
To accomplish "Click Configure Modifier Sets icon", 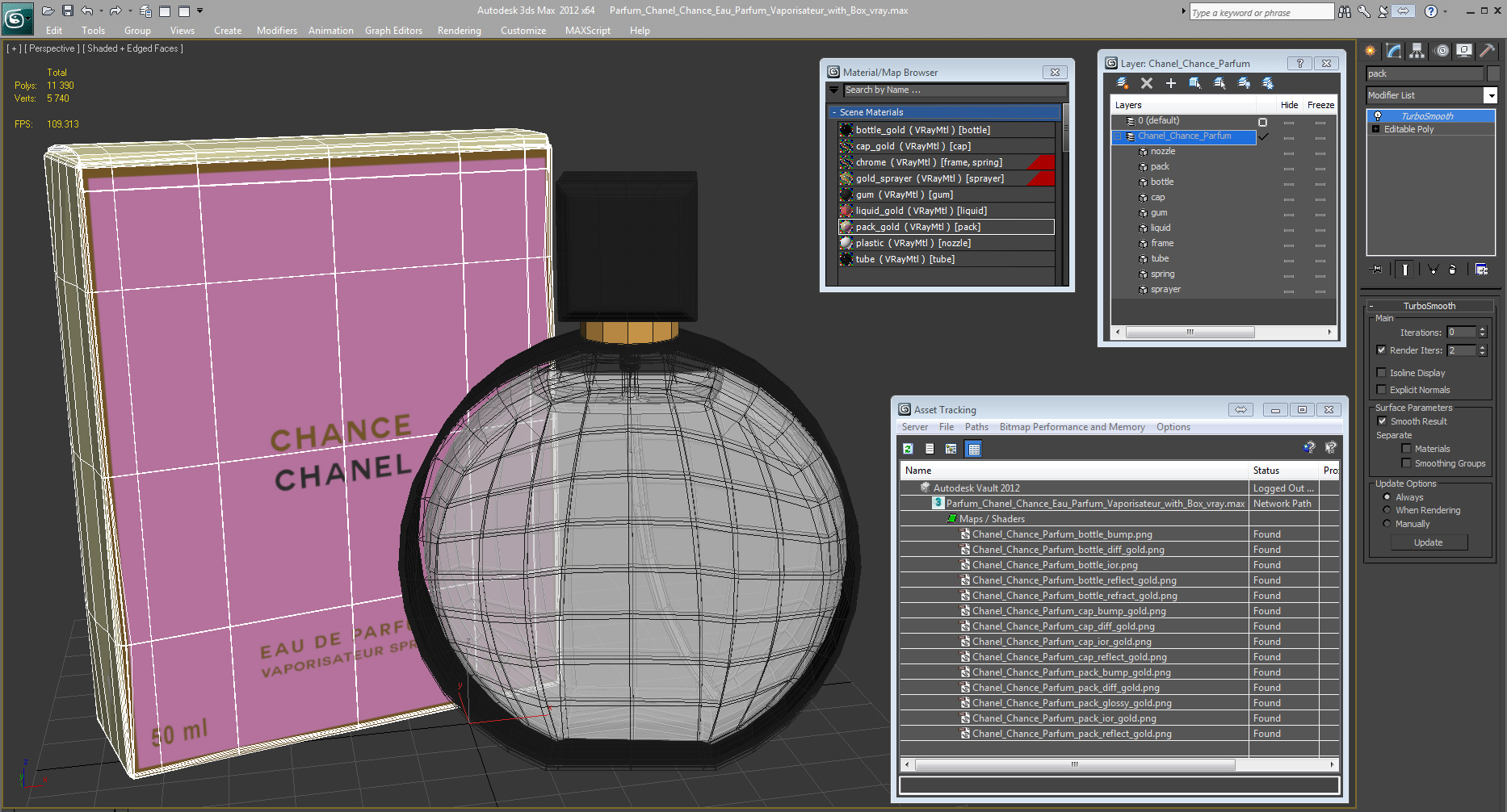I will tap(1481, 270).
